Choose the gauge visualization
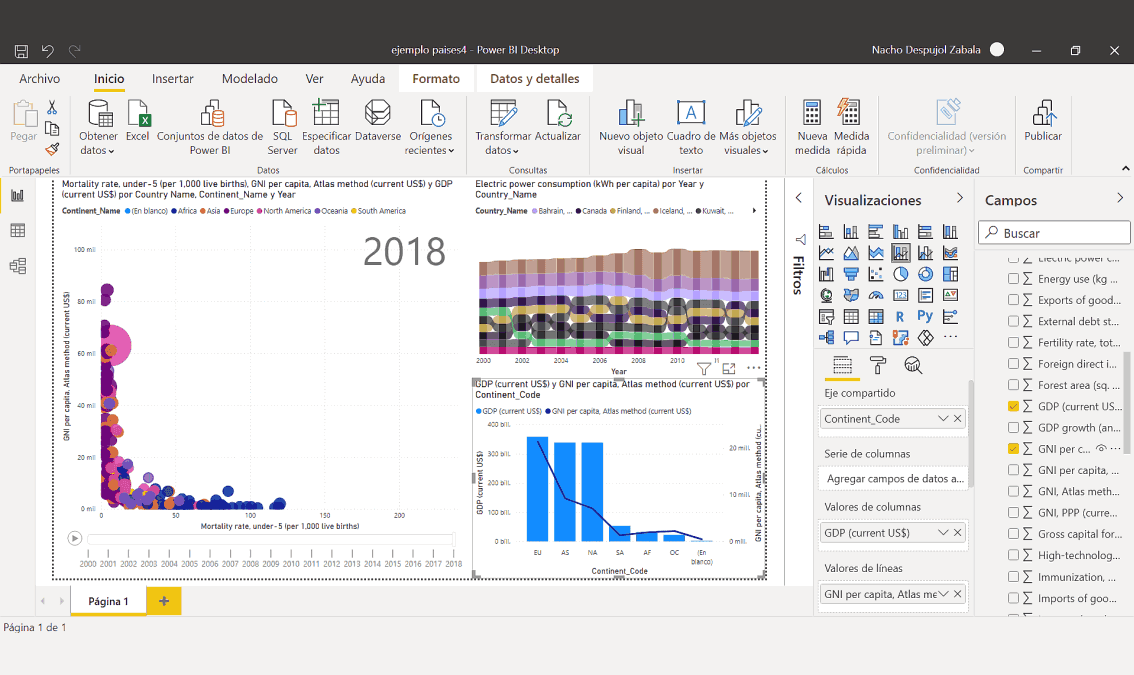Screen dimensions: 1134x675 [877, 295]
